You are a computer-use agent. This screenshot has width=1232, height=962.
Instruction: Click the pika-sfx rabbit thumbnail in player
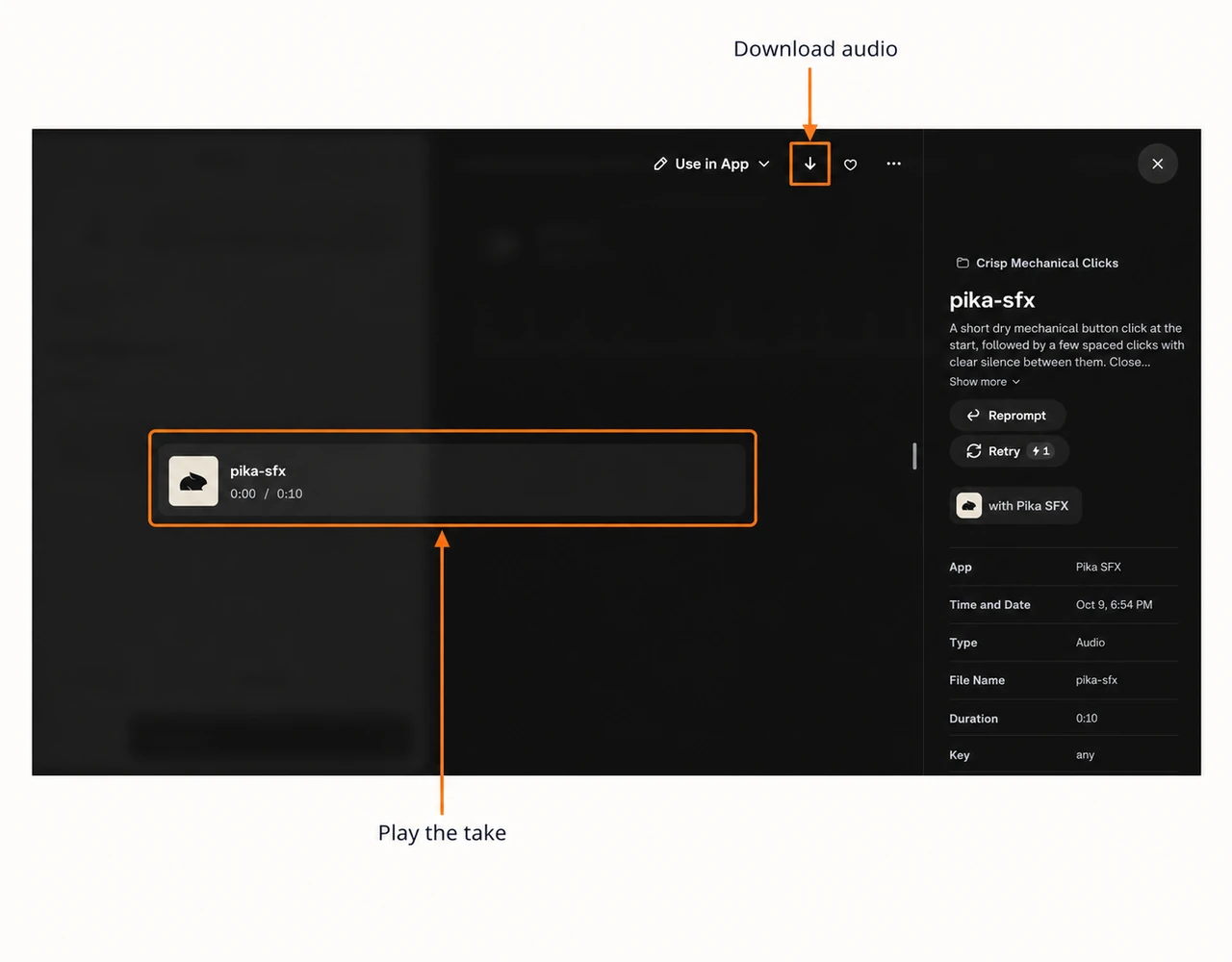193,481
